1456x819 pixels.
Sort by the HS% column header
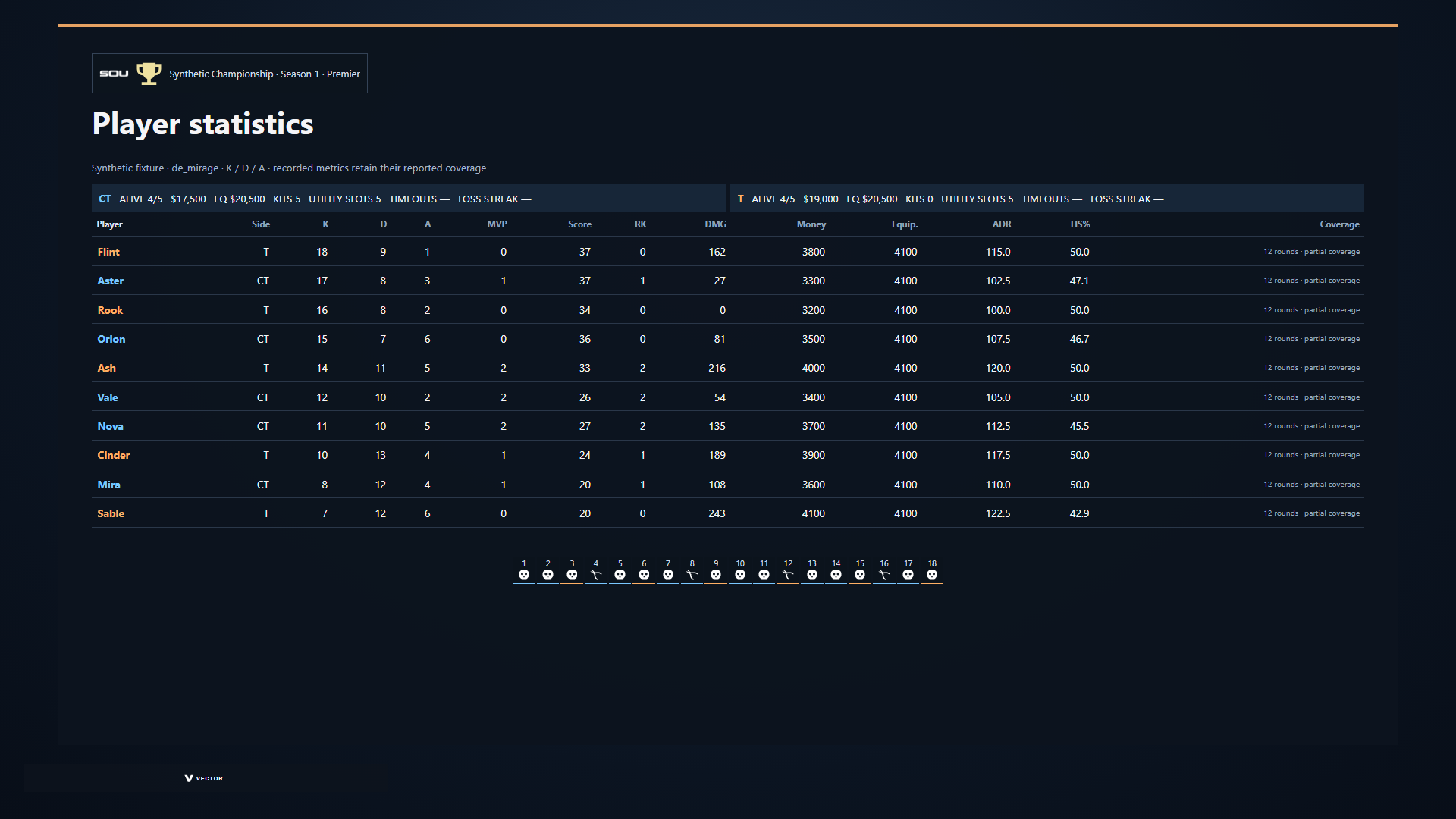coord(1080,224)
